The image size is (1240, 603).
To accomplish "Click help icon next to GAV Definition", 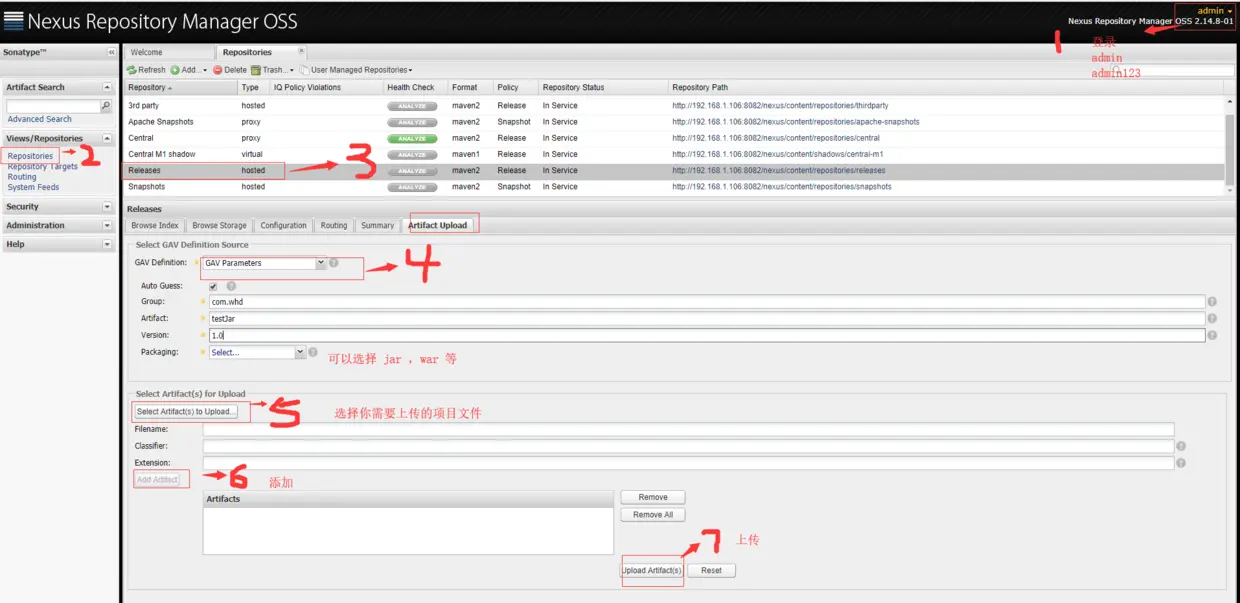I will coord(334,263).
